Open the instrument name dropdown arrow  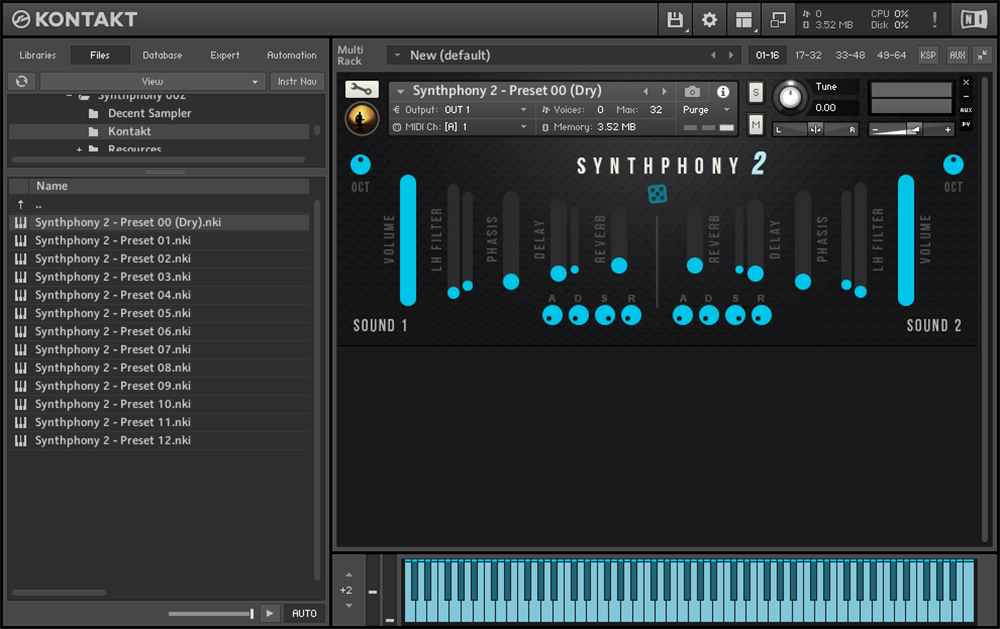tap(401, 92)
